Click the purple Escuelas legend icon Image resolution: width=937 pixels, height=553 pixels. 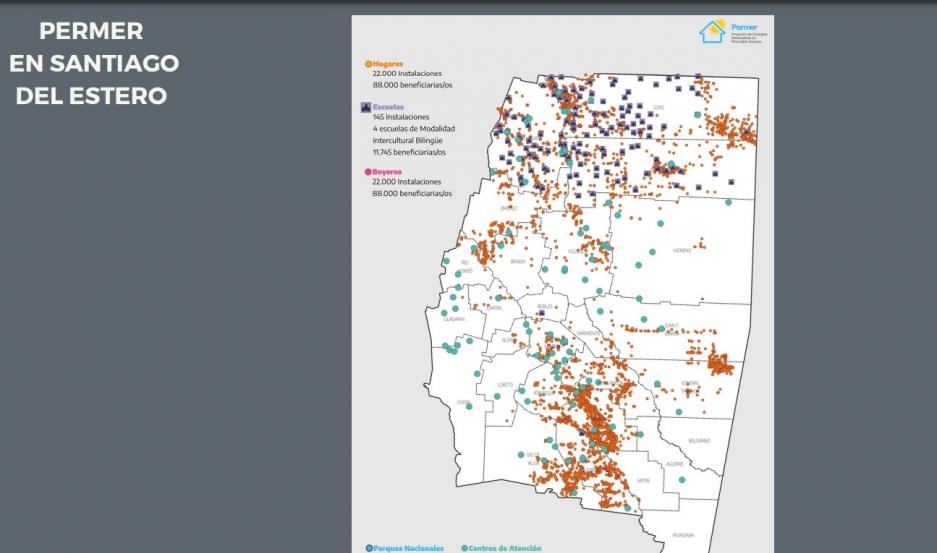point(368,106)
